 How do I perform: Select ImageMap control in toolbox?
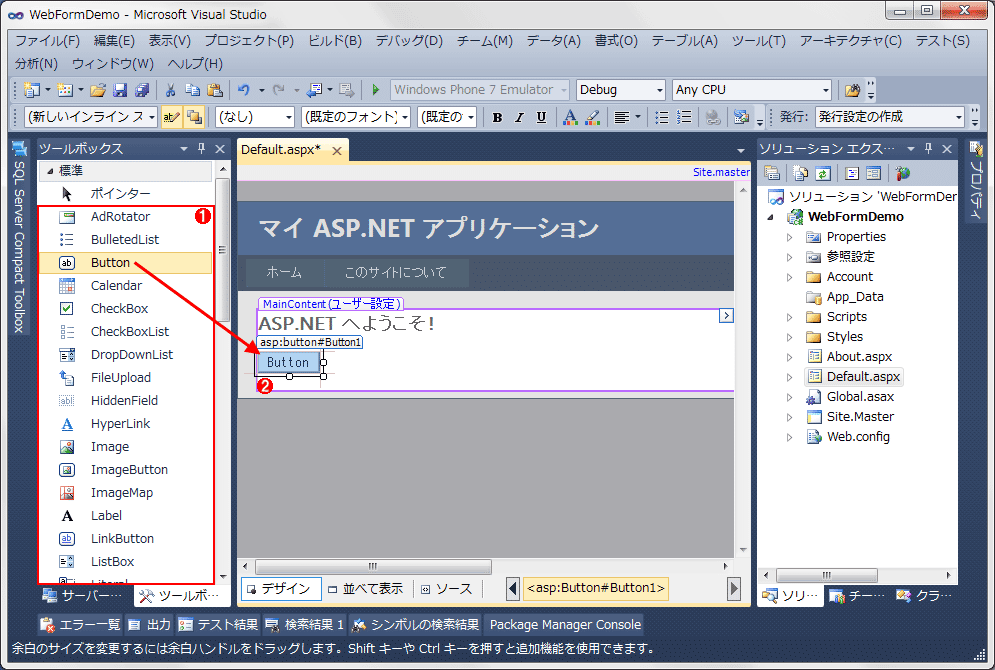(125, 492)
